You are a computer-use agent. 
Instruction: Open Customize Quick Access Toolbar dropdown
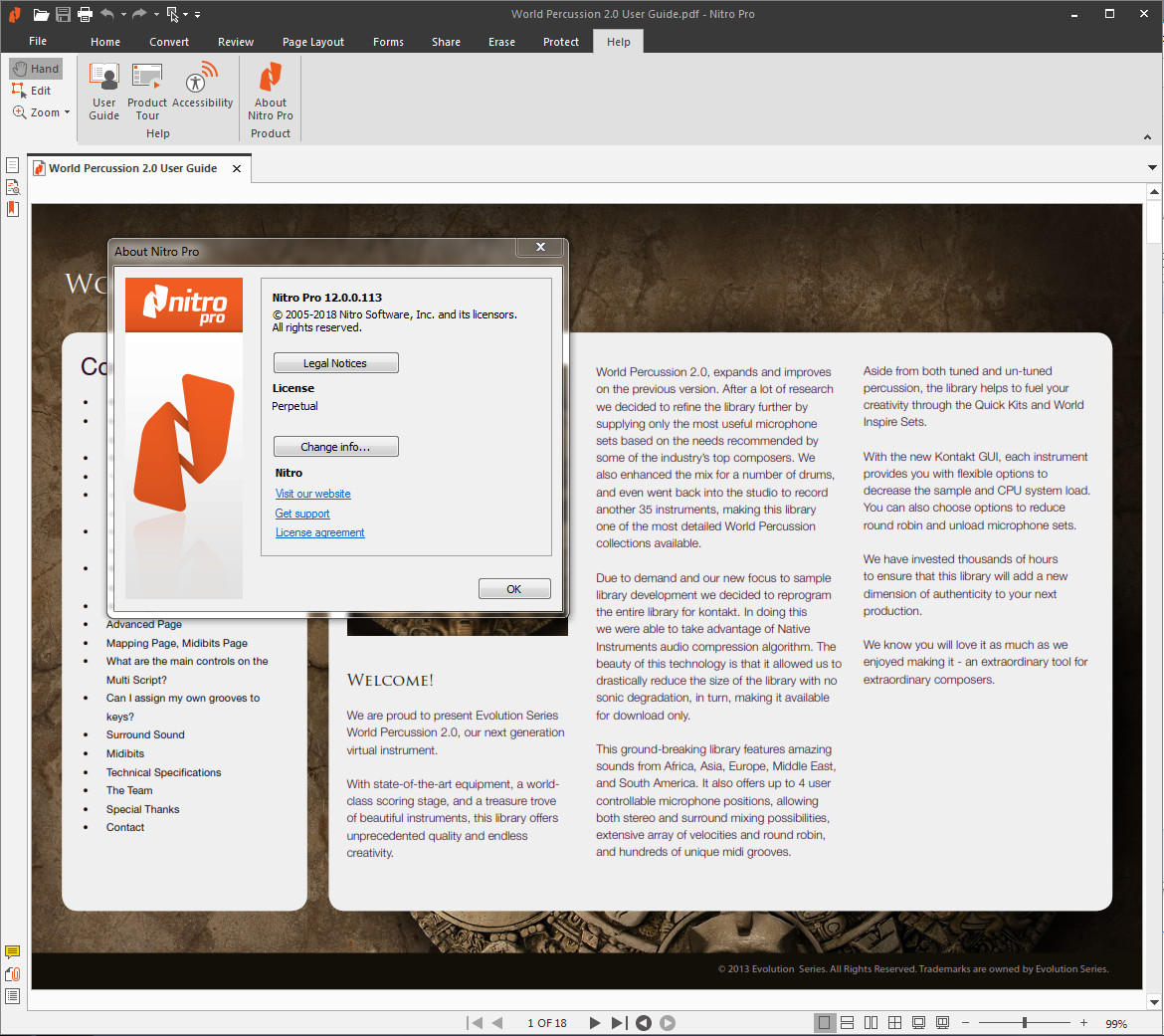pos(197,14)
